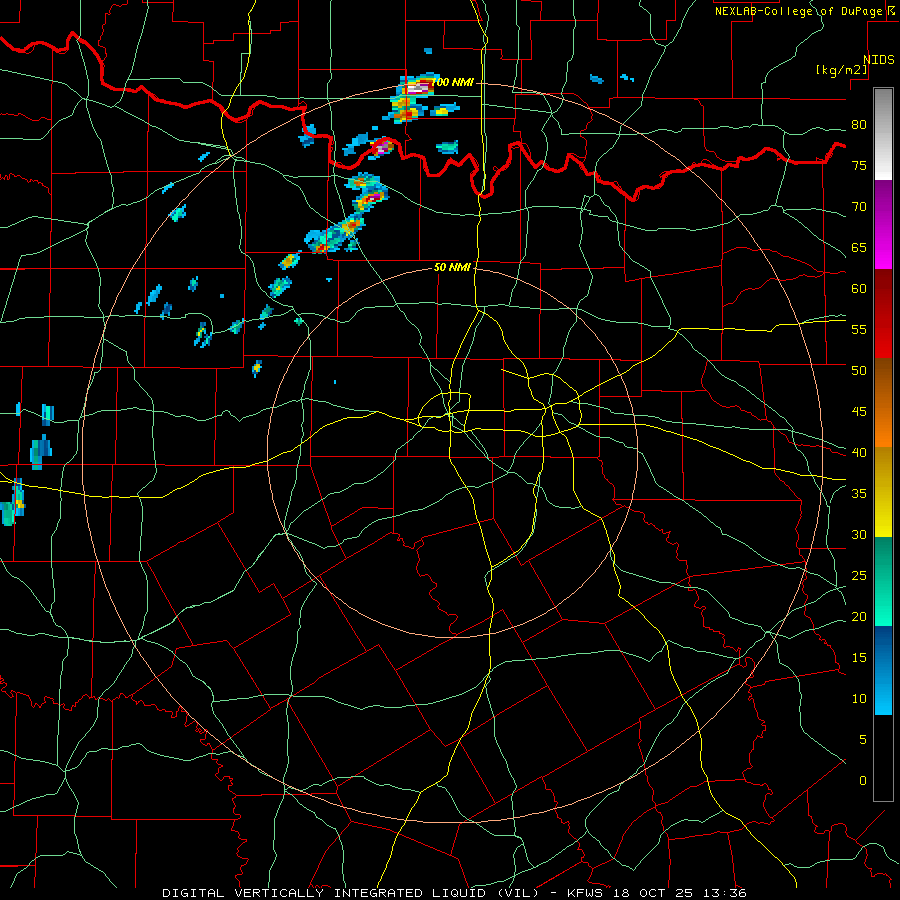The height and width of the screenshot is (900, 900).
Task: Click the color scale value 5
Action: tap(863, 739)
